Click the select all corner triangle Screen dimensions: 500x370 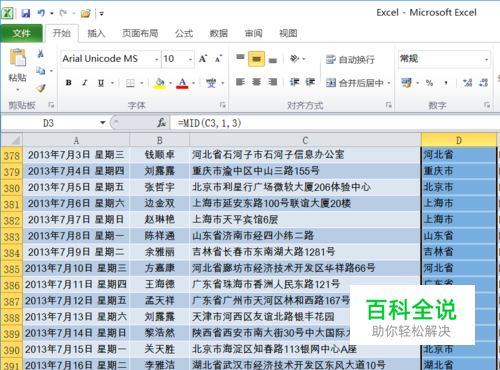pyautogui.click(x=12, y=140)
